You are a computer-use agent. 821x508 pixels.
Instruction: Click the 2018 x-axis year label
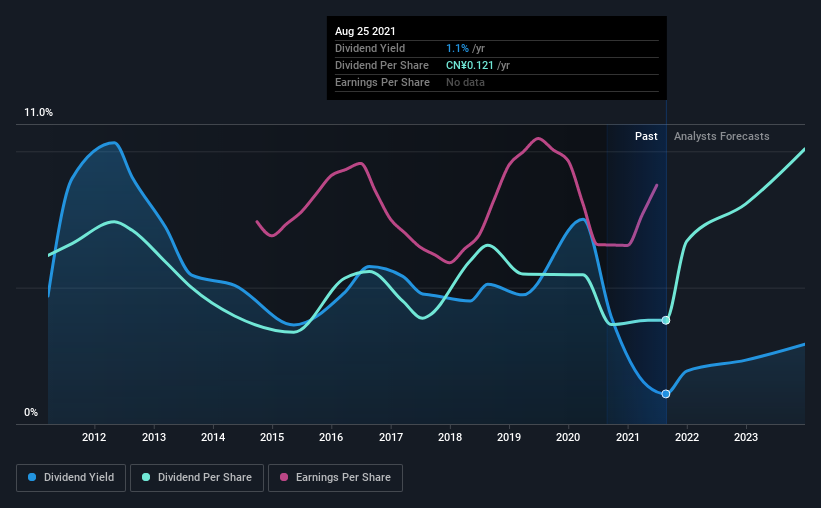pyautogui.click(x=450, y=437)
